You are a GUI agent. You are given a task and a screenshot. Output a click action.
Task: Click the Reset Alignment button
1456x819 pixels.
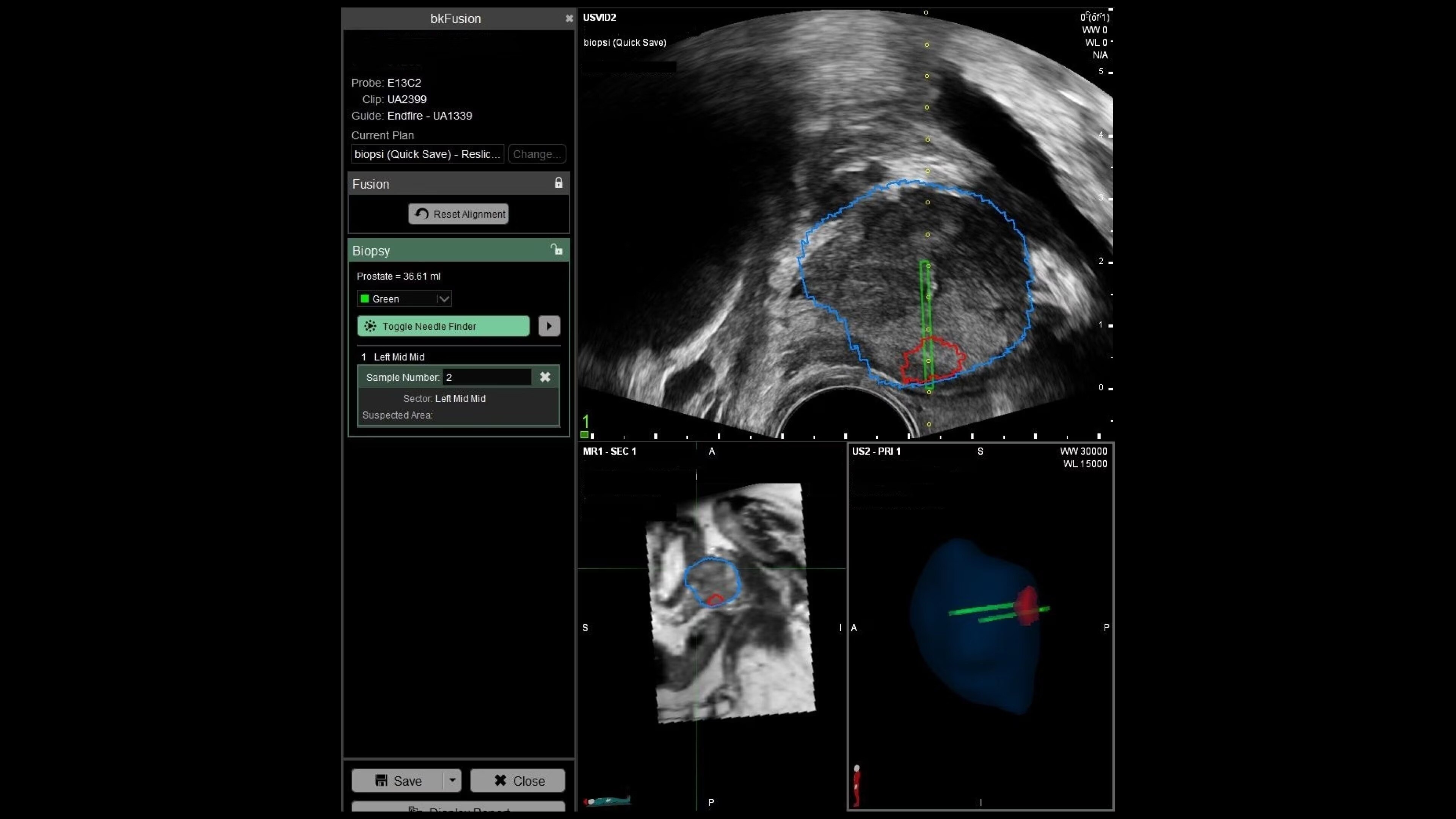pyautogui.click(x=458, y=213)
